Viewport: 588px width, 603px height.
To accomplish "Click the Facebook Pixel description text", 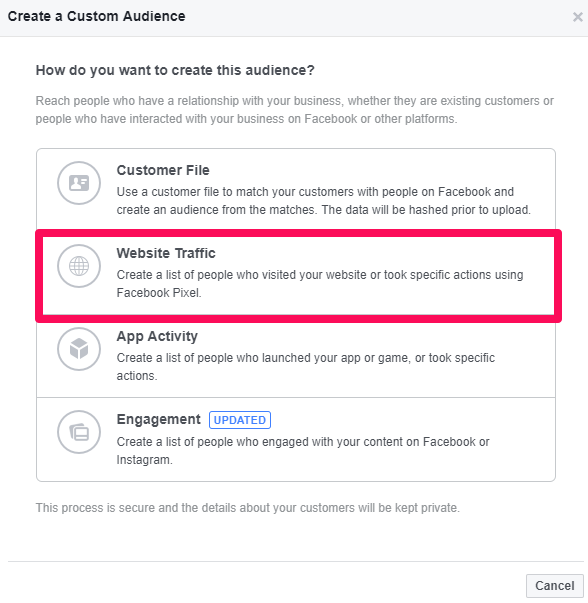I will click(320, 284).
